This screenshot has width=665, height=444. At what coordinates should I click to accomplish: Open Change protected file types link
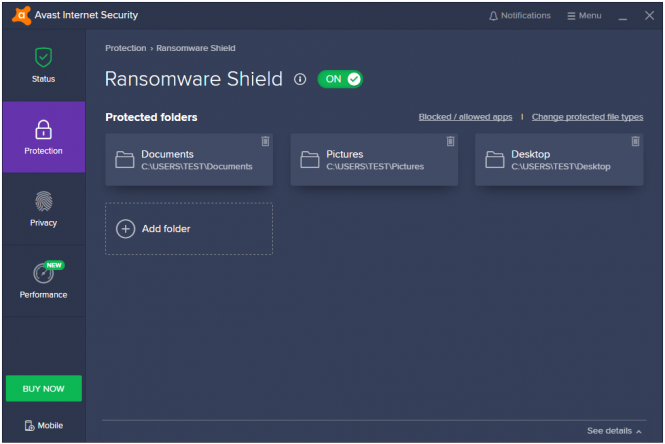coord(587,117)
